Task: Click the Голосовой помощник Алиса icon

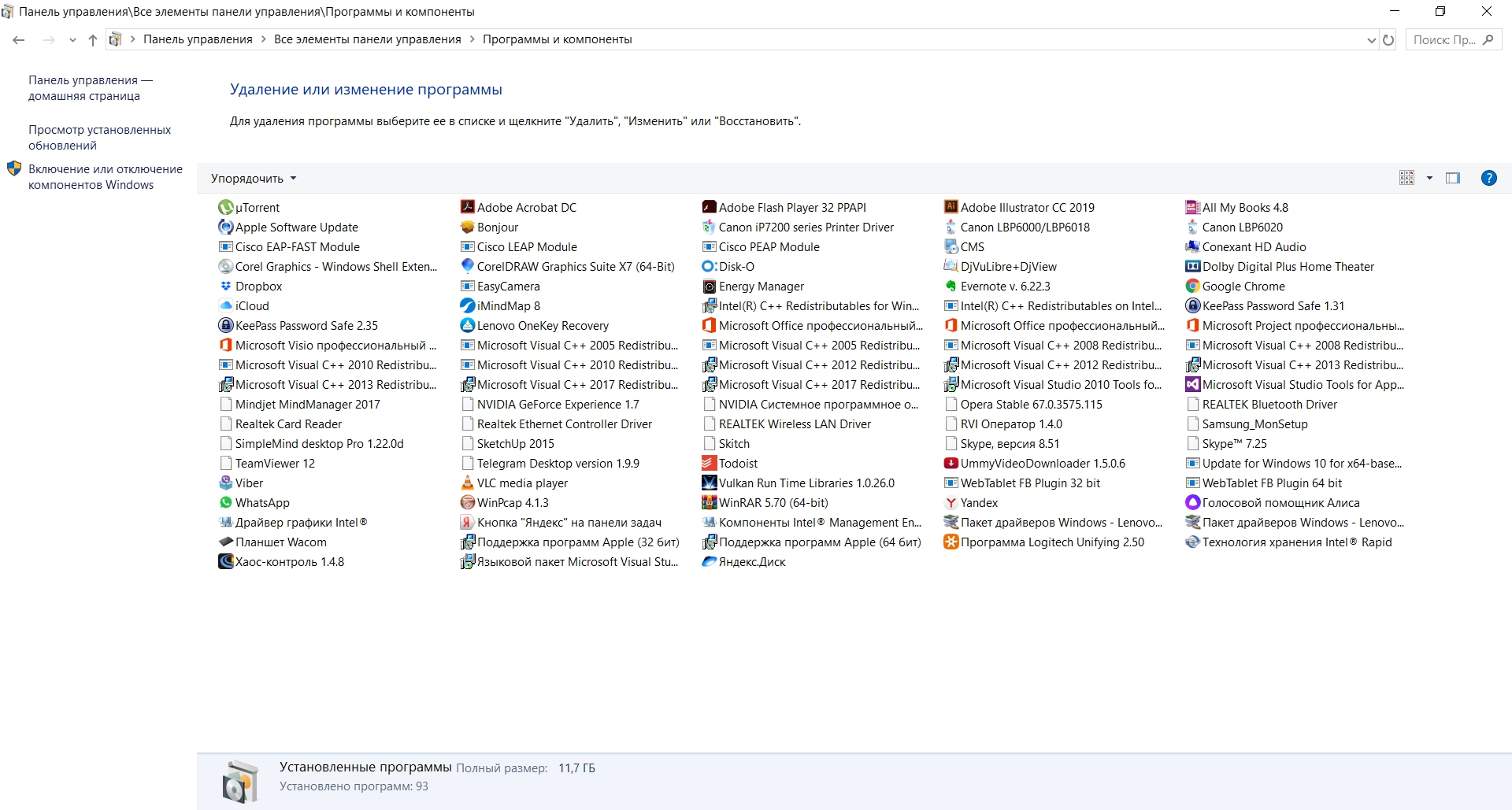Action: coord(1193,503)
